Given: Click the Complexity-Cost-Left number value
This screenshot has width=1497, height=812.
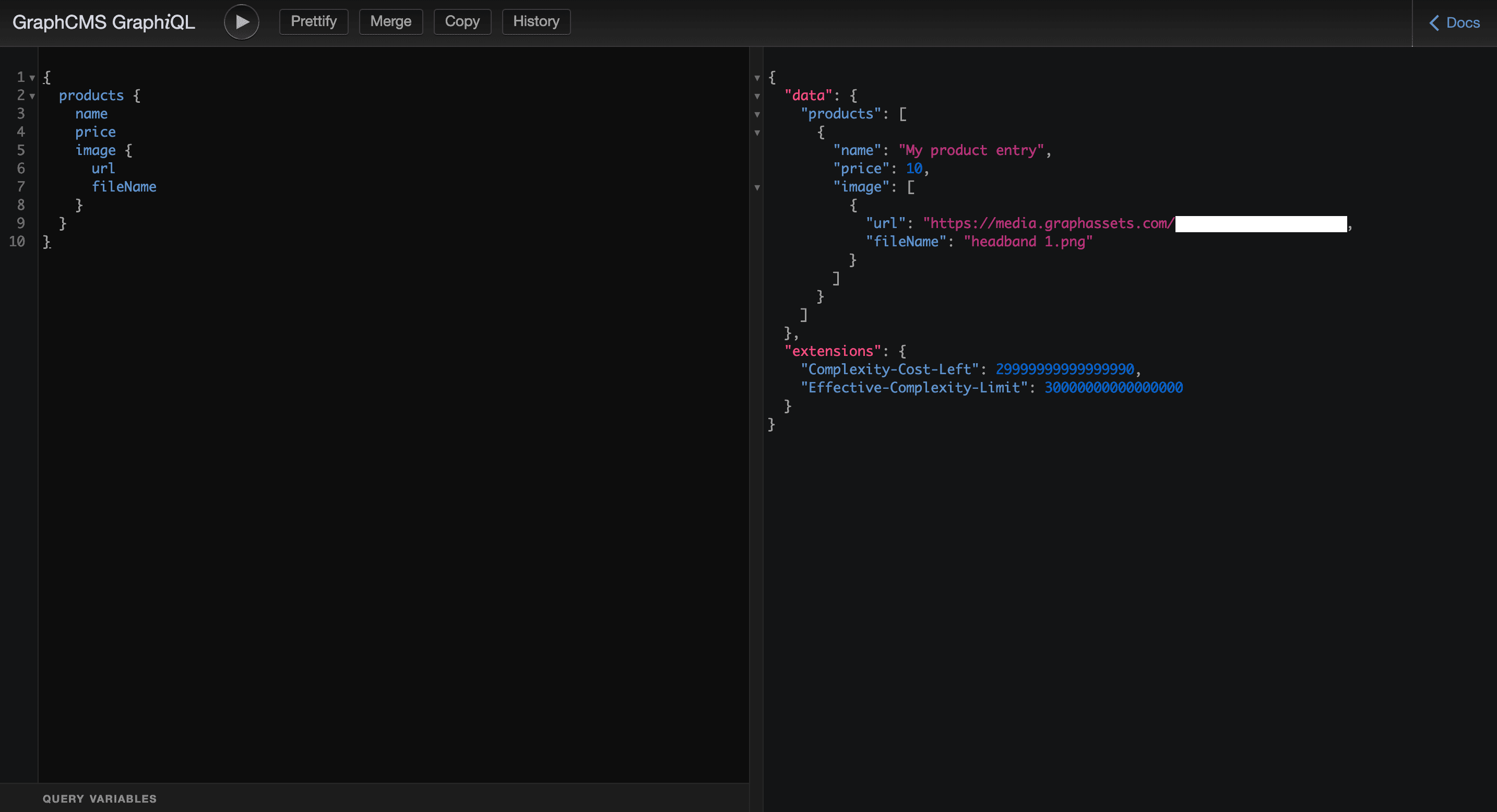Looking at the screenshot, I should pyautogui.click(x=1065, y=369).
